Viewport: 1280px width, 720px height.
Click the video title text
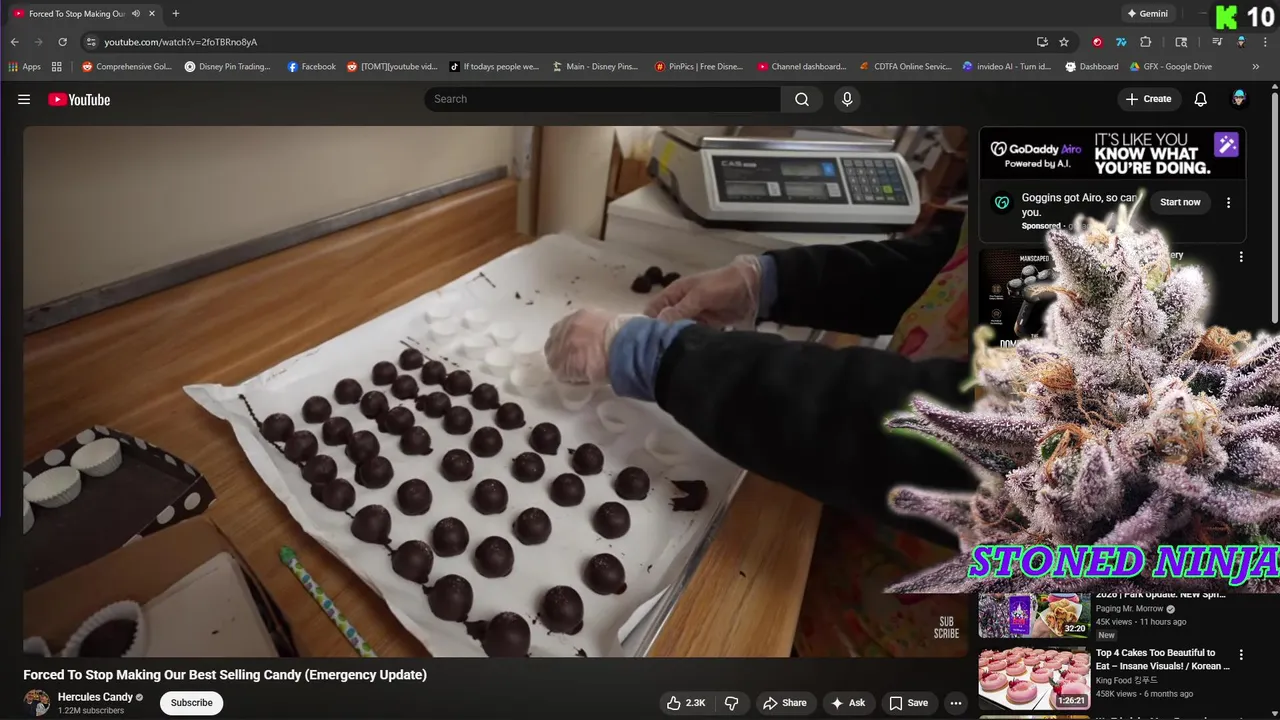225,675
